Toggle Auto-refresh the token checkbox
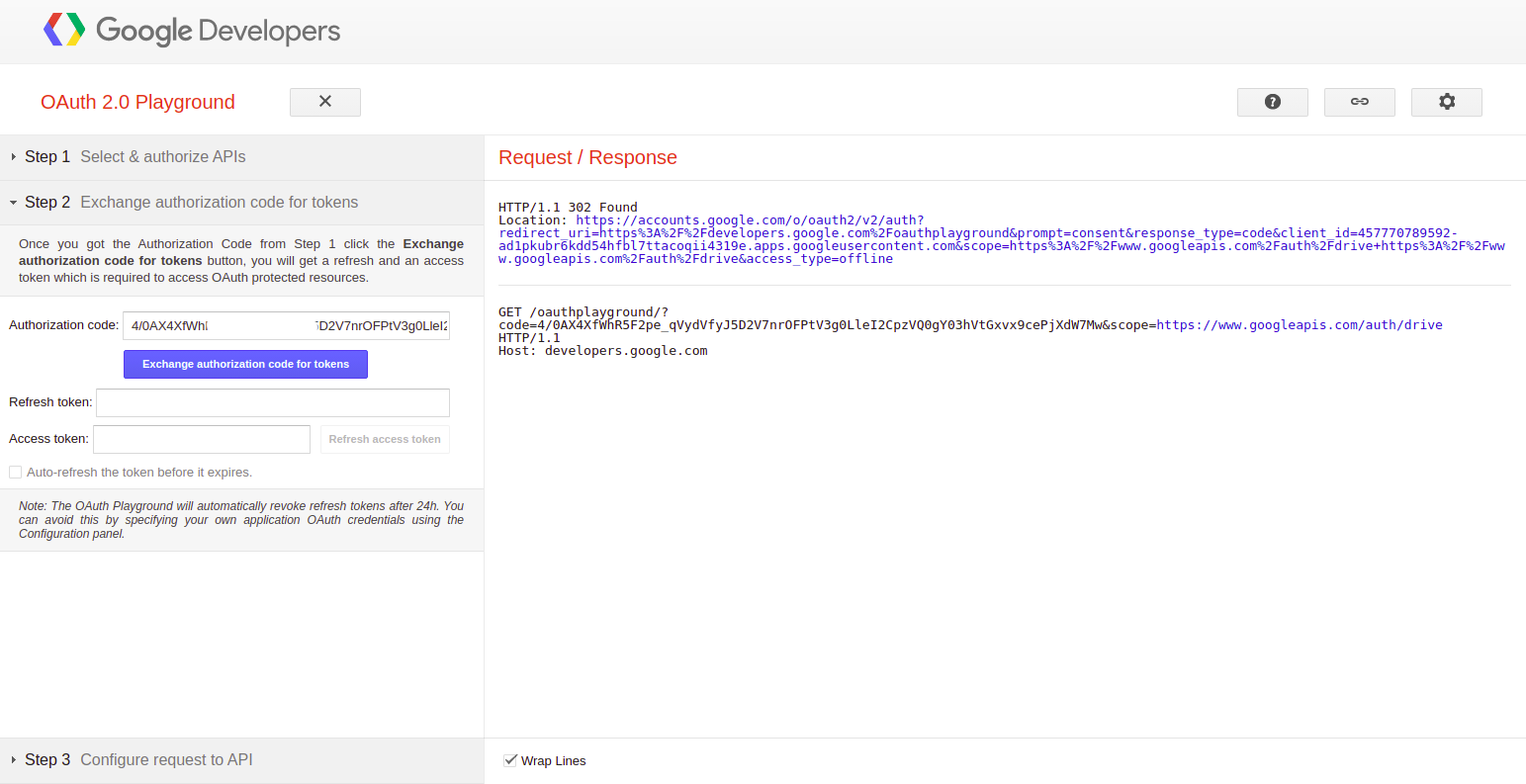The height and width of the screenshot is (784, 1526). click(15, 473)
